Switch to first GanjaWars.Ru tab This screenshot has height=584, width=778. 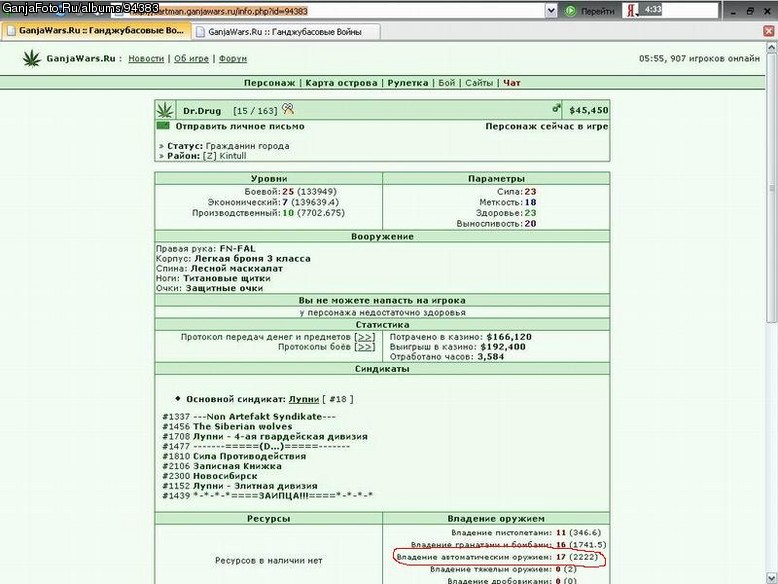[96, 31]
